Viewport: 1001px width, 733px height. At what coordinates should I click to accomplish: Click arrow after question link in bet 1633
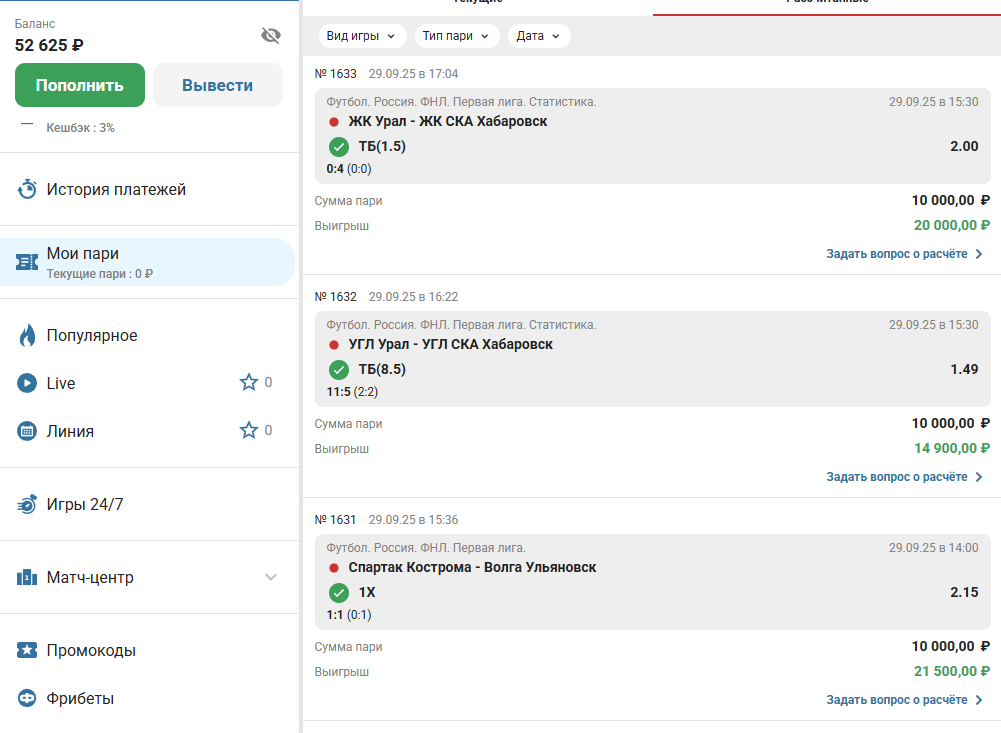coord(979,253)
